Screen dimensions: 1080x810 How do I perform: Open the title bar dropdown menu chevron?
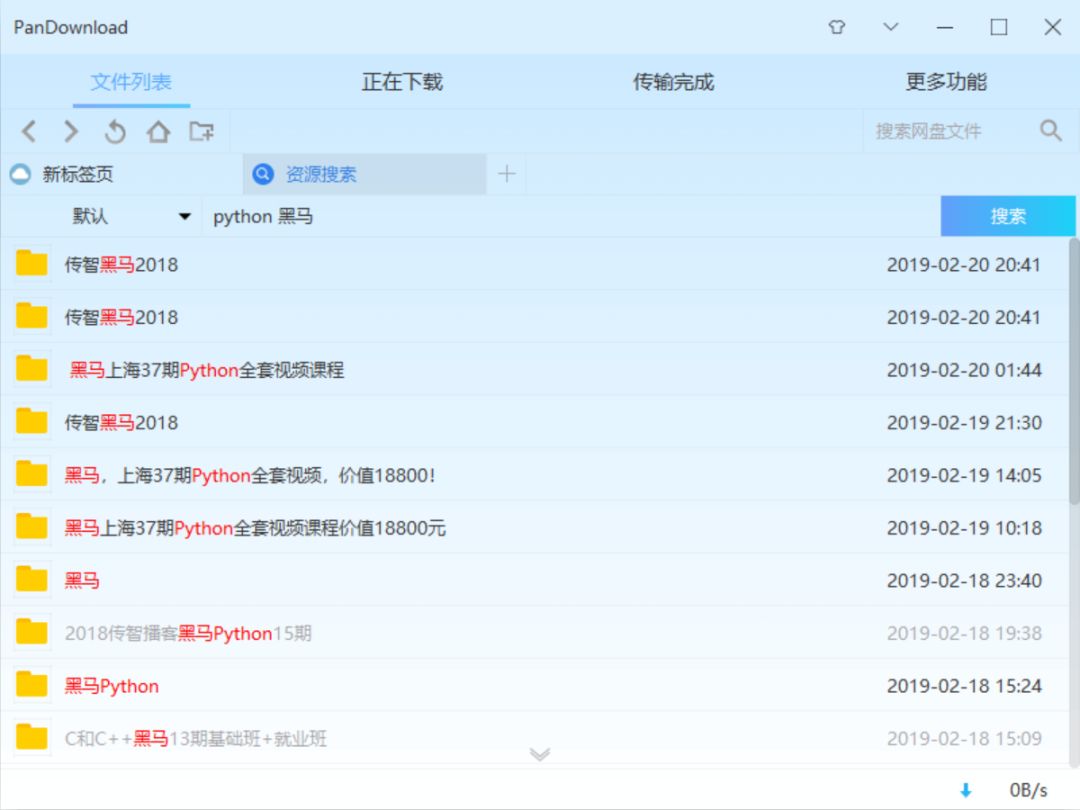891,27
